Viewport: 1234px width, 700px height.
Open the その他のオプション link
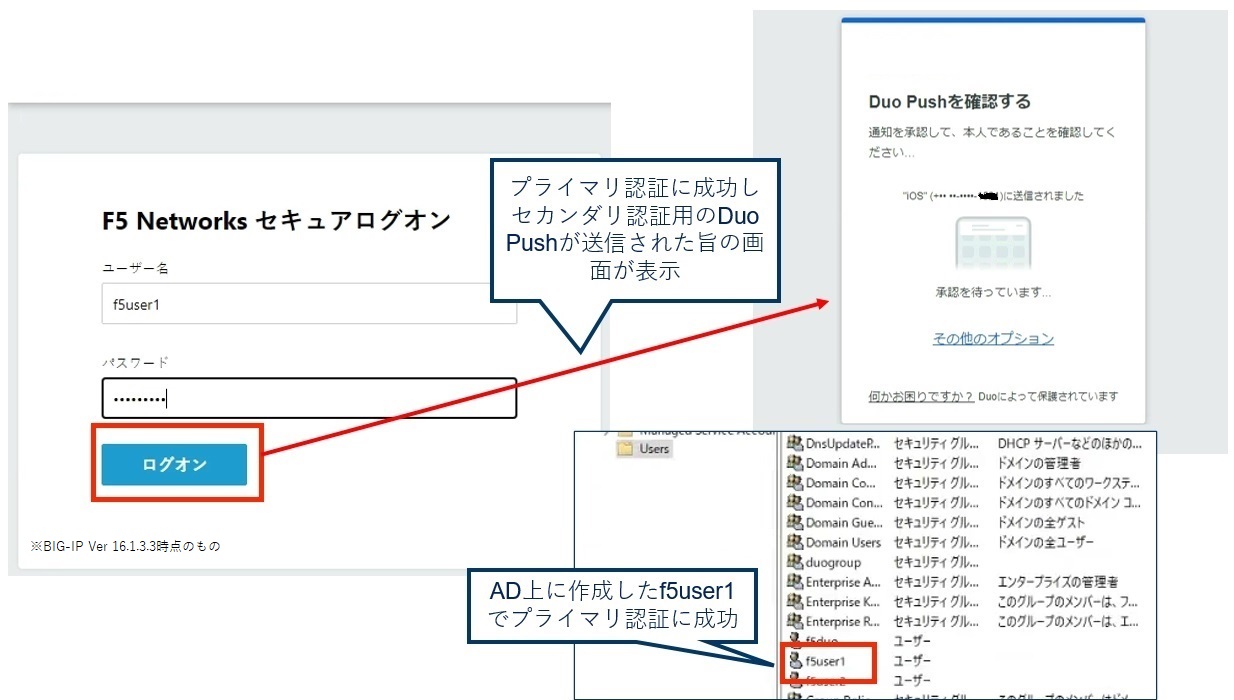coord(993,339)
